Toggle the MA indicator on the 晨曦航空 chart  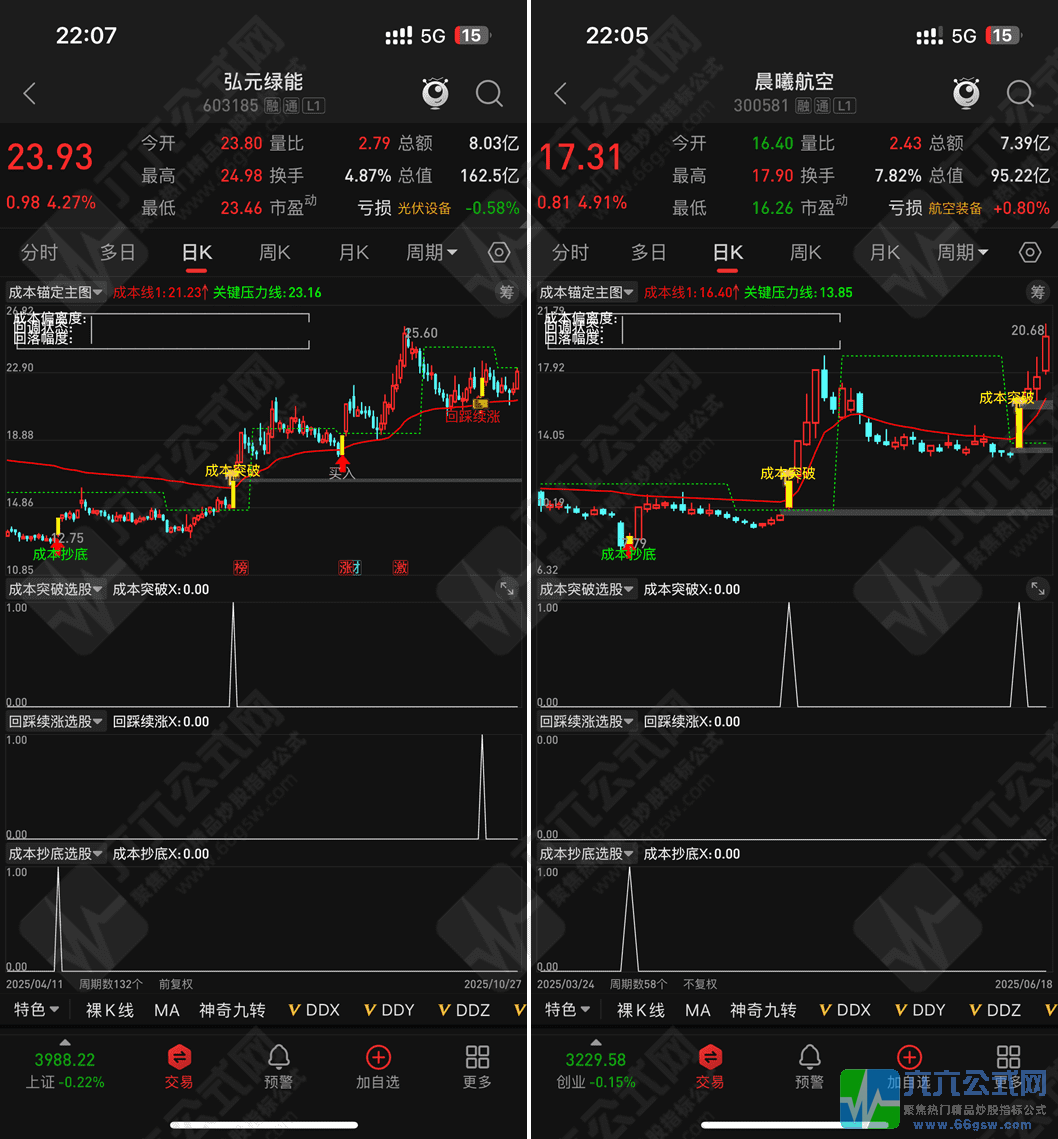(698, 1010)
